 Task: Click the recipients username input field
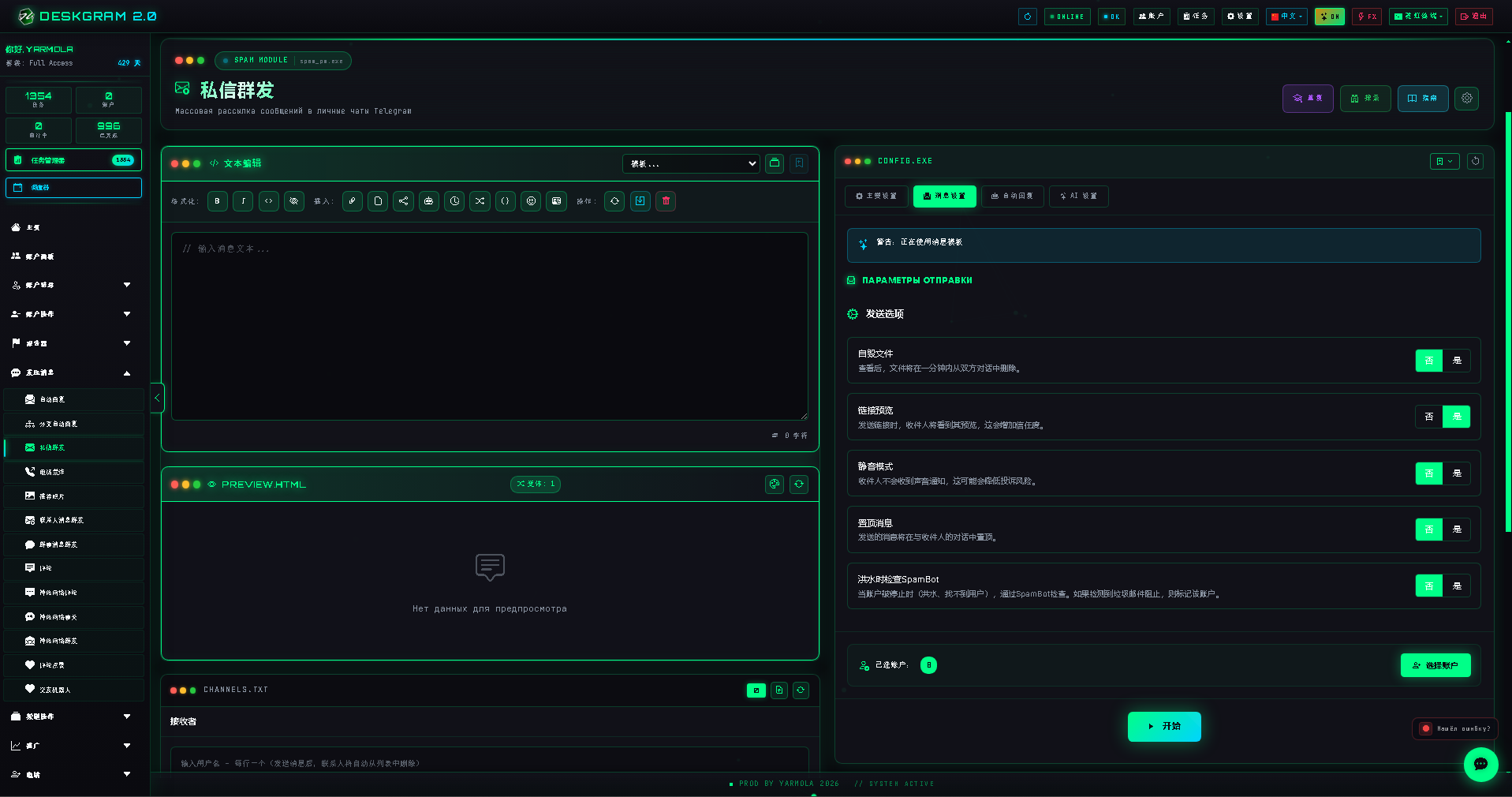point(490,761)
